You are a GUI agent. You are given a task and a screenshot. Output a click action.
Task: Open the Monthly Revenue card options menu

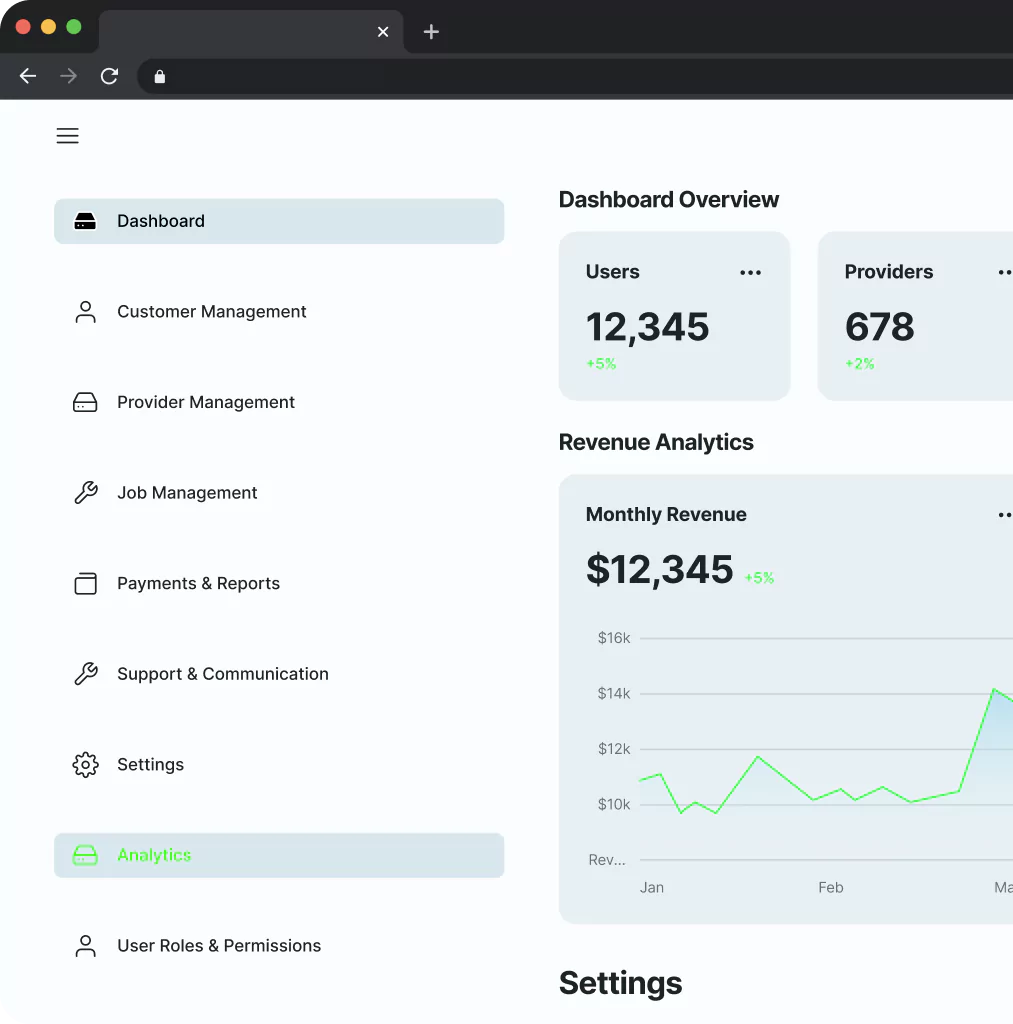[1004, 515]
